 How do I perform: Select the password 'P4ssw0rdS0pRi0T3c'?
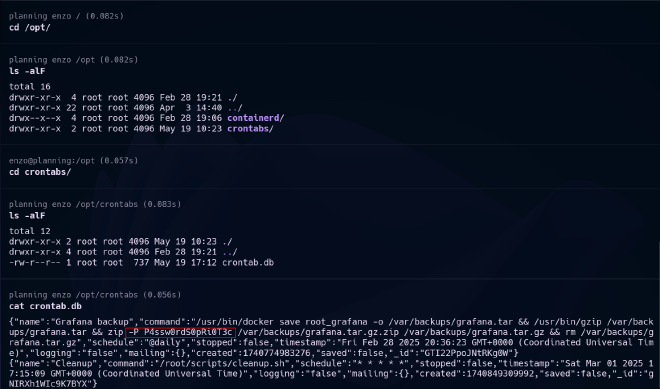tap(188, 333)
